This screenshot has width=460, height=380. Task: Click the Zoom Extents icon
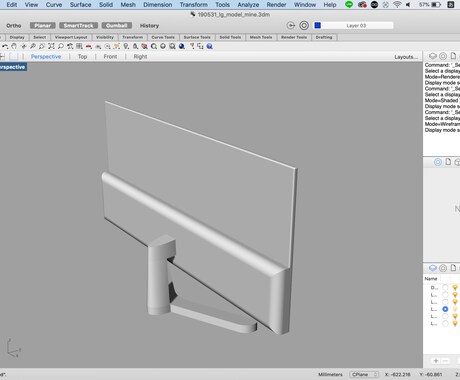[51, 46]
